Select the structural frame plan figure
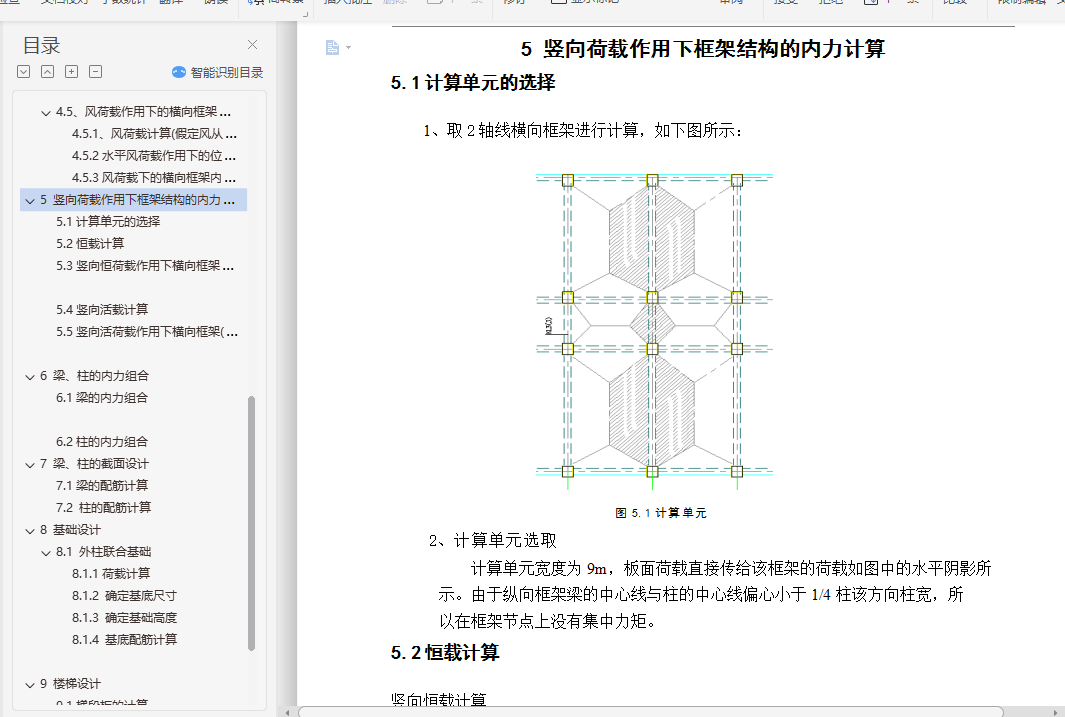Viewport: 1065px width, 717px height. tap(654, 331)
